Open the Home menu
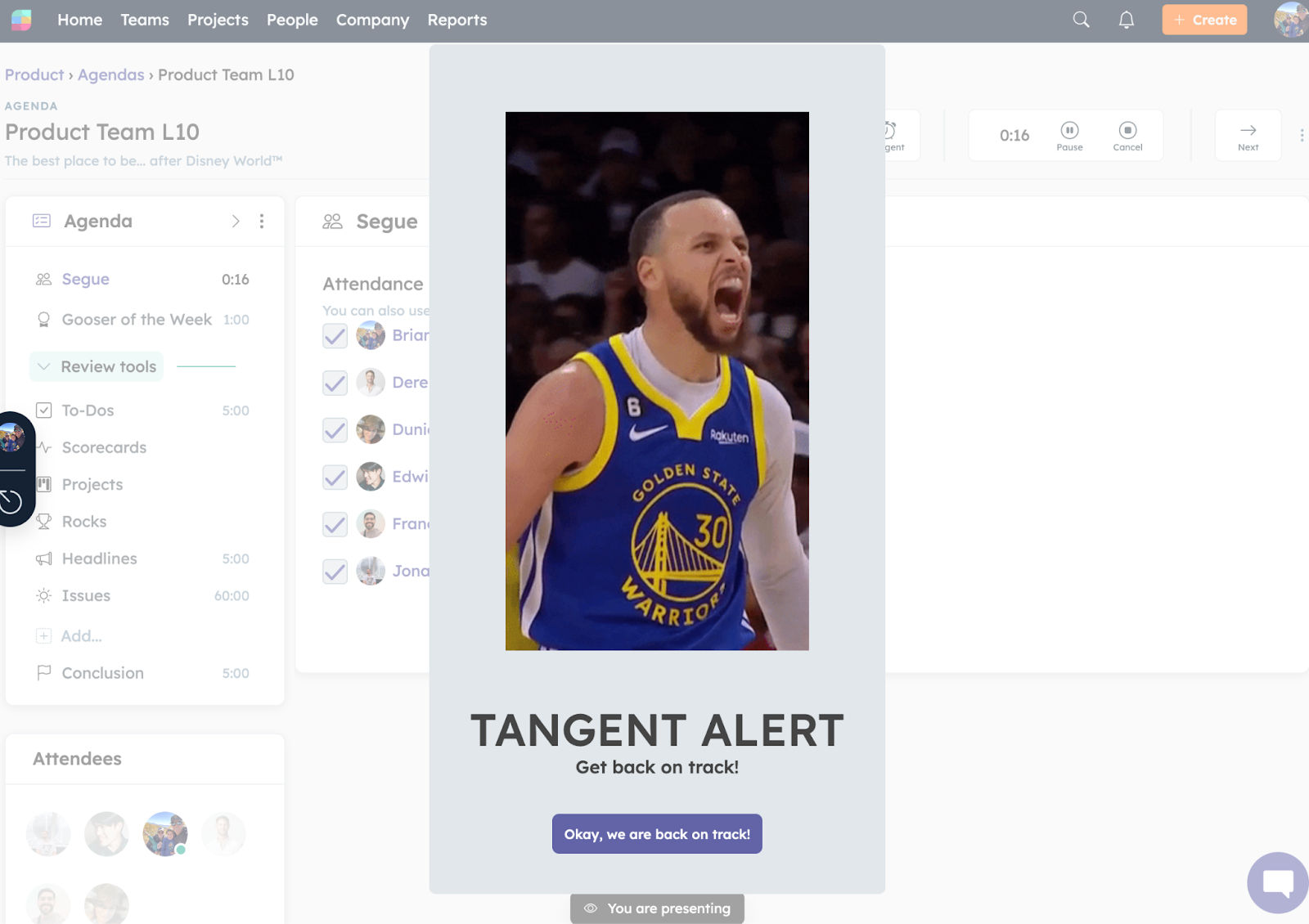This screenshot has height=924, width=1309. [x=80, y=20]
